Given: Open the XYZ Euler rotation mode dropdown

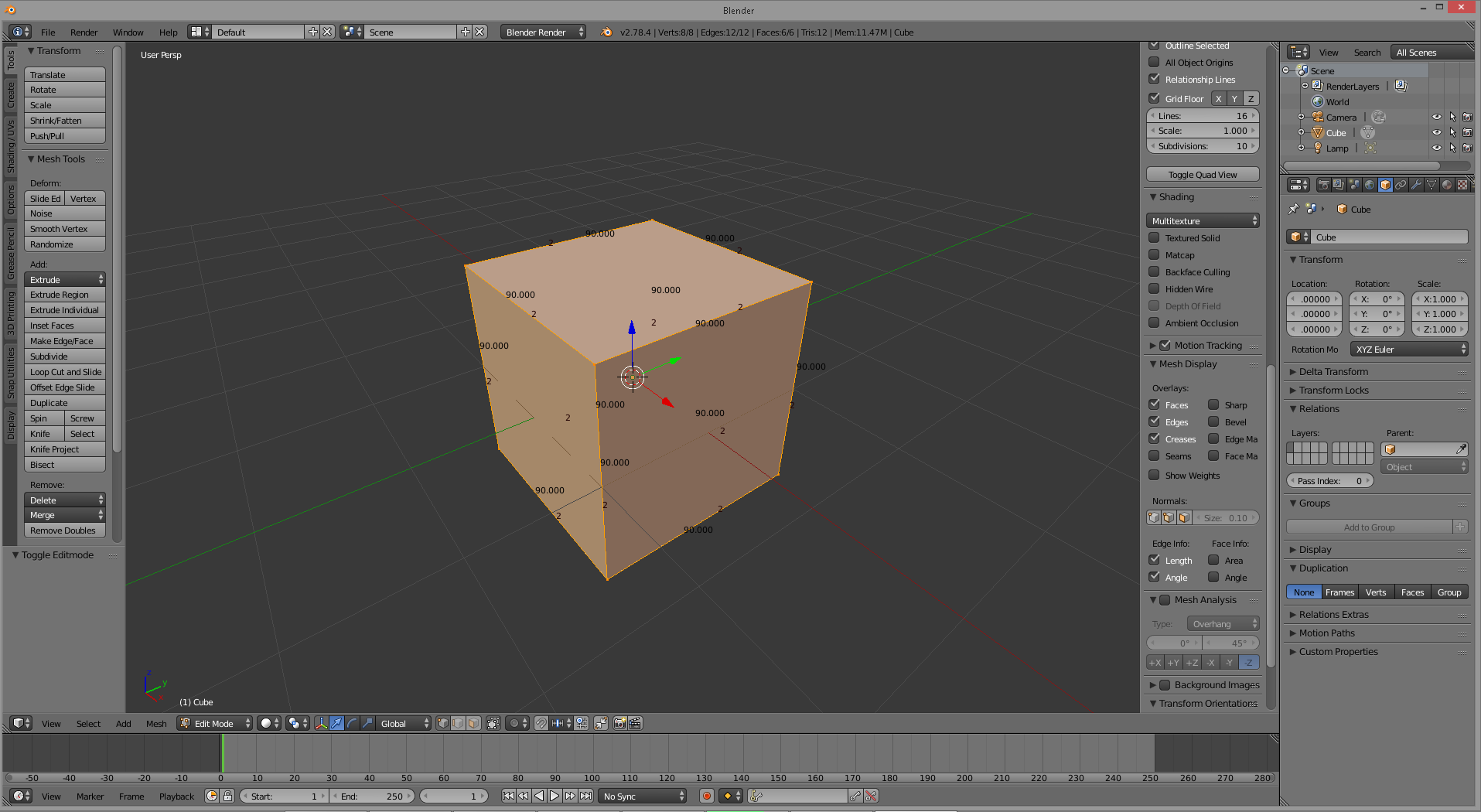Looking at the screenshot, I should pos(1409,349).
